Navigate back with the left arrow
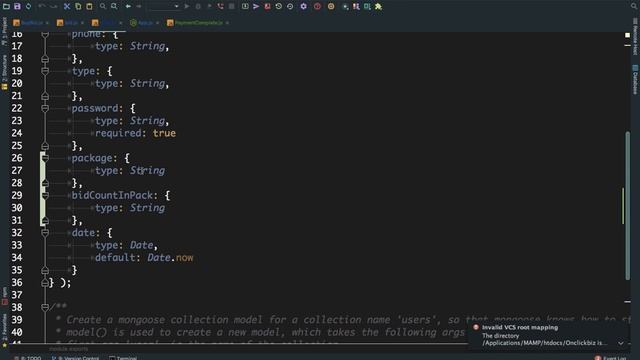Viewport: 640px width, 360px height. coord(128,6)
